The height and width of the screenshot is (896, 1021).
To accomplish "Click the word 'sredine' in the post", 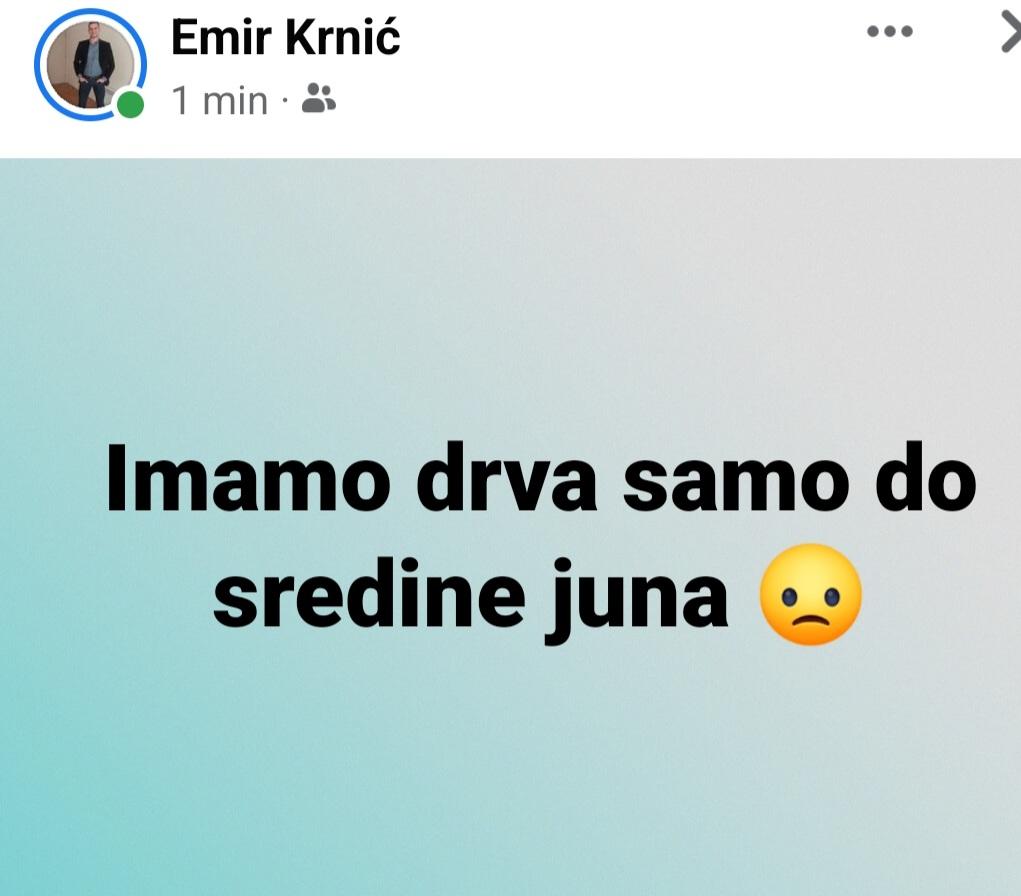I will pos(369,591).
